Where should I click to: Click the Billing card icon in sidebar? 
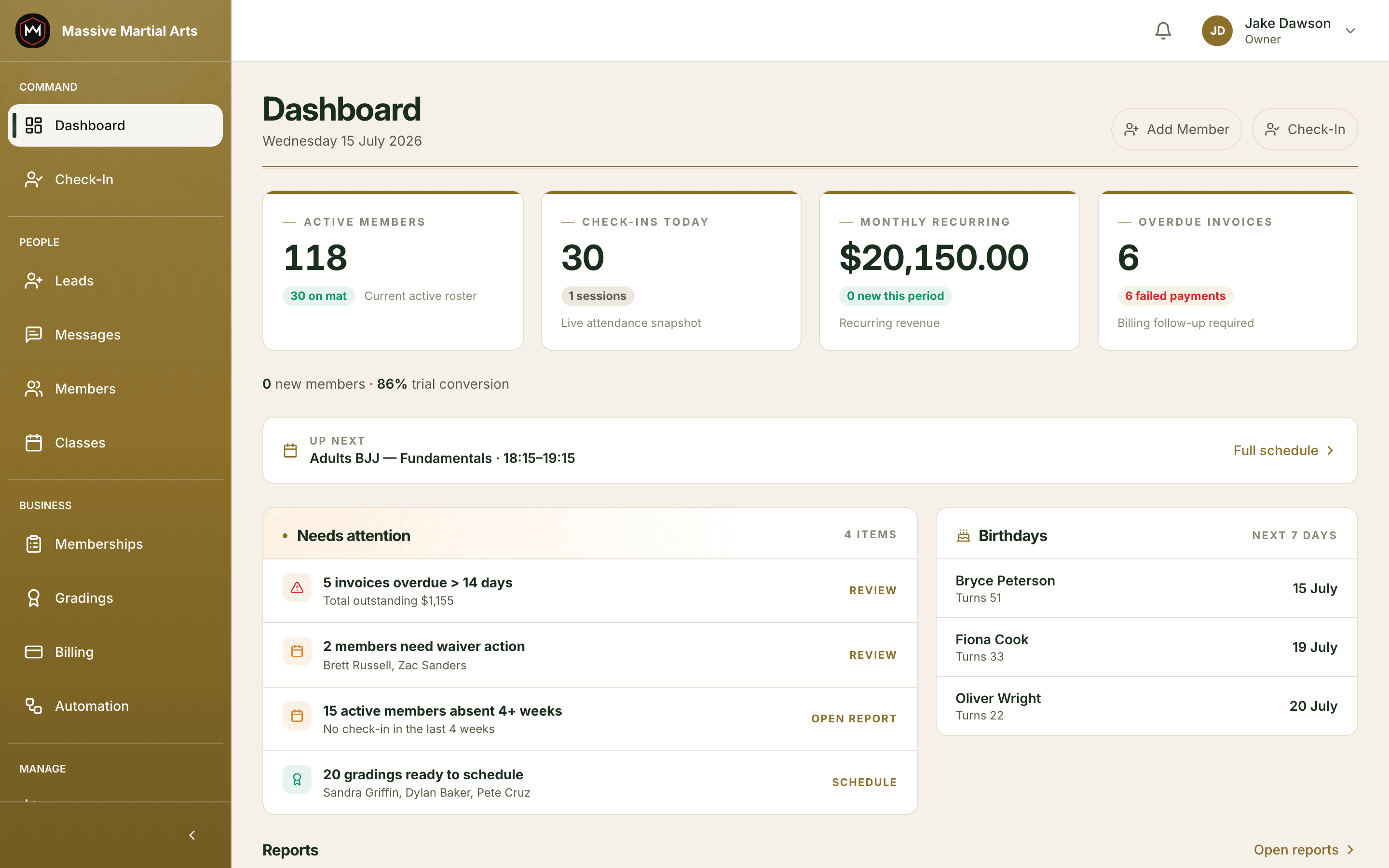coord(33,651)
